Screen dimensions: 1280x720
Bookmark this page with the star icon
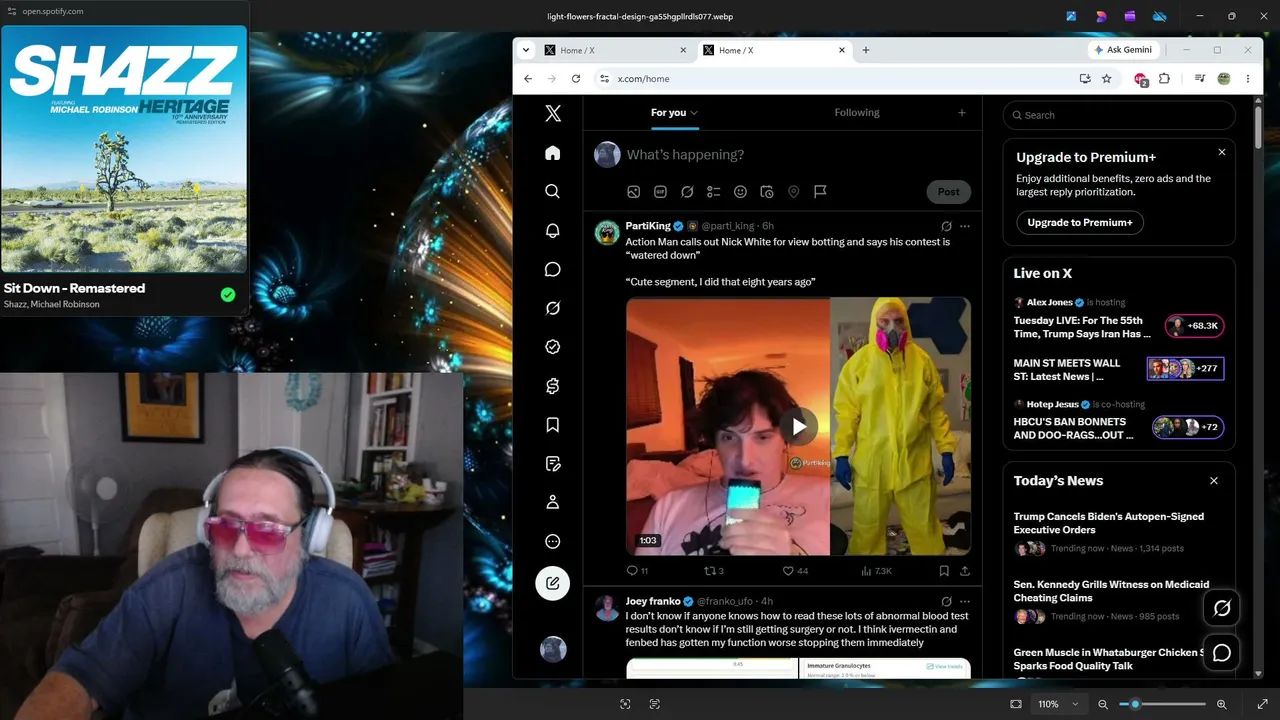(x=1107, y=79)
